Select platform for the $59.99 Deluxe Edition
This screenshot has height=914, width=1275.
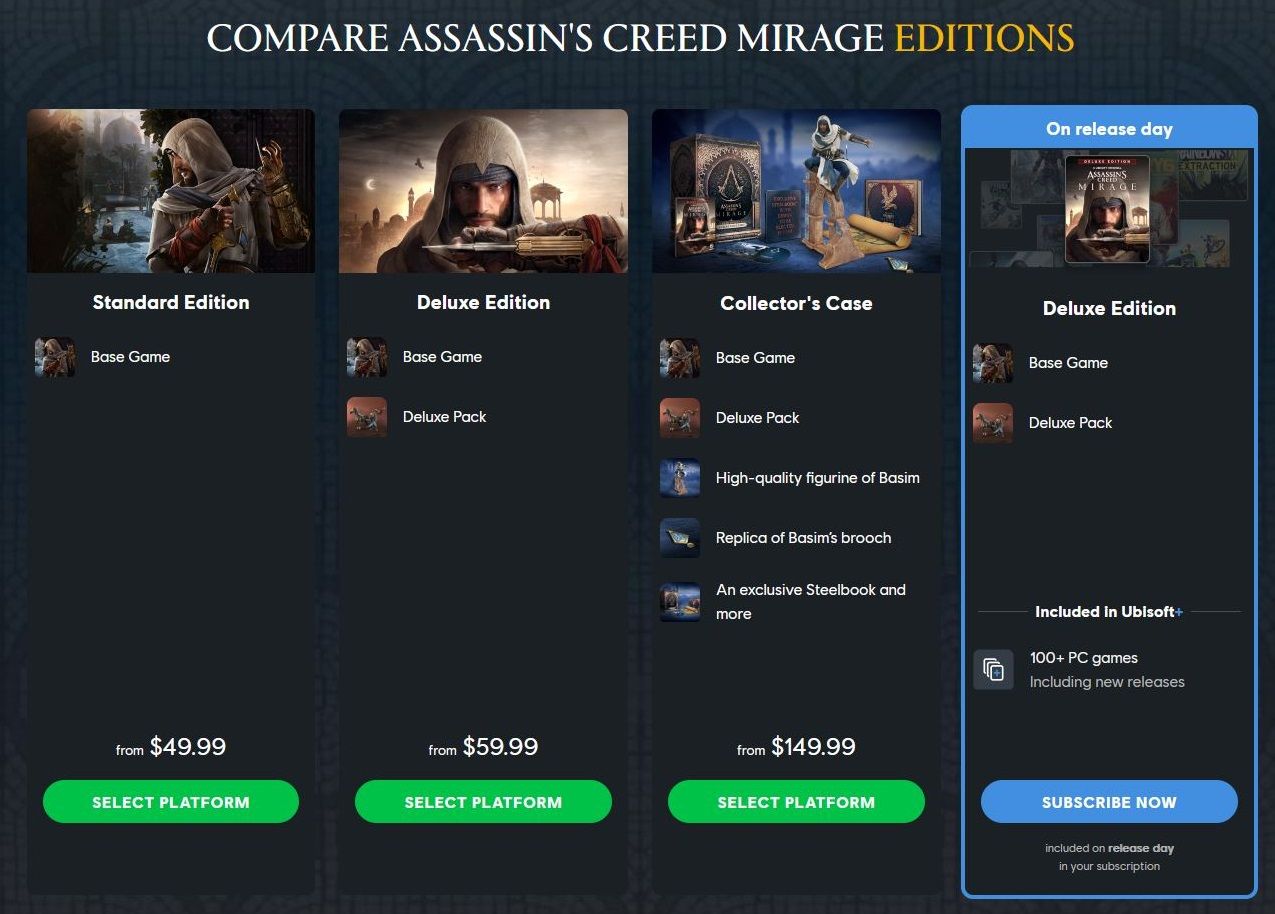tap(483, 802)
